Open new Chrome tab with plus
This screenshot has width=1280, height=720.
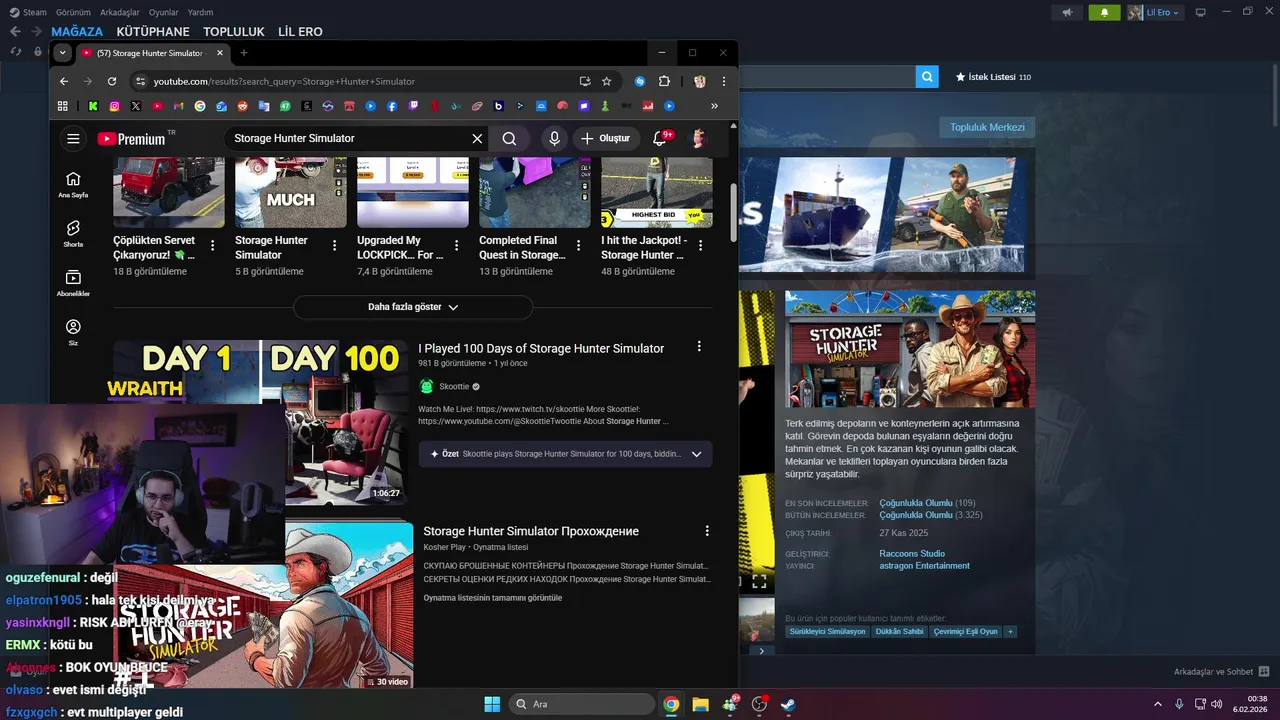click(243, 53)
